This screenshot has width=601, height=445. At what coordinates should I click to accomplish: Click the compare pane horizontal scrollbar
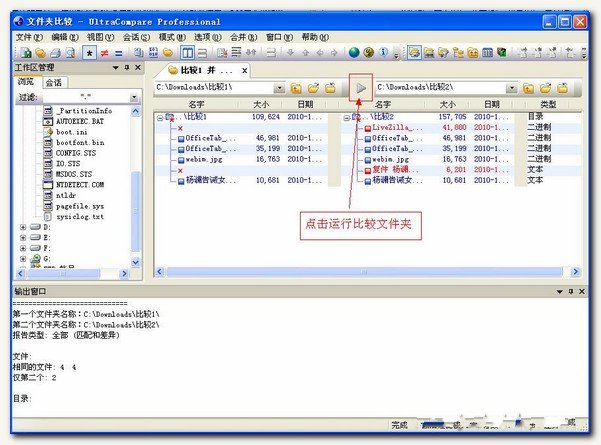364,272
